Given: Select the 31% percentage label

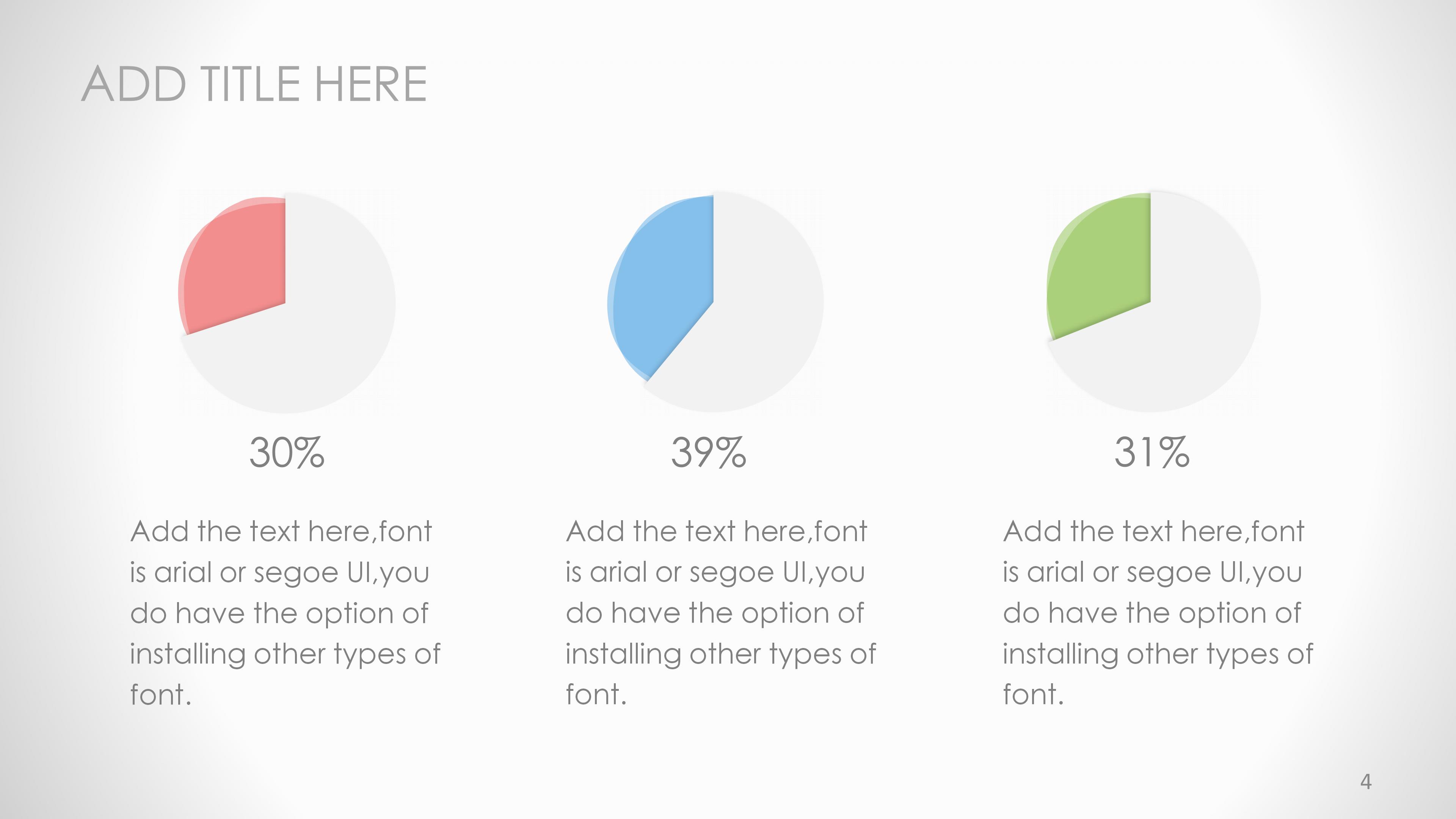Looking at the screenshot, I should pos(1152,453).
